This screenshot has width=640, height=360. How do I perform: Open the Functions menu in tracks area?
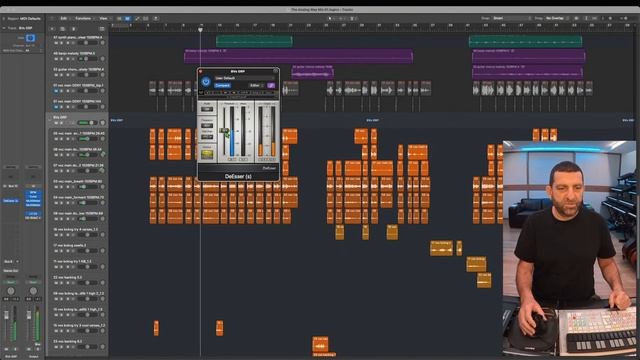(x=83, y=18)
